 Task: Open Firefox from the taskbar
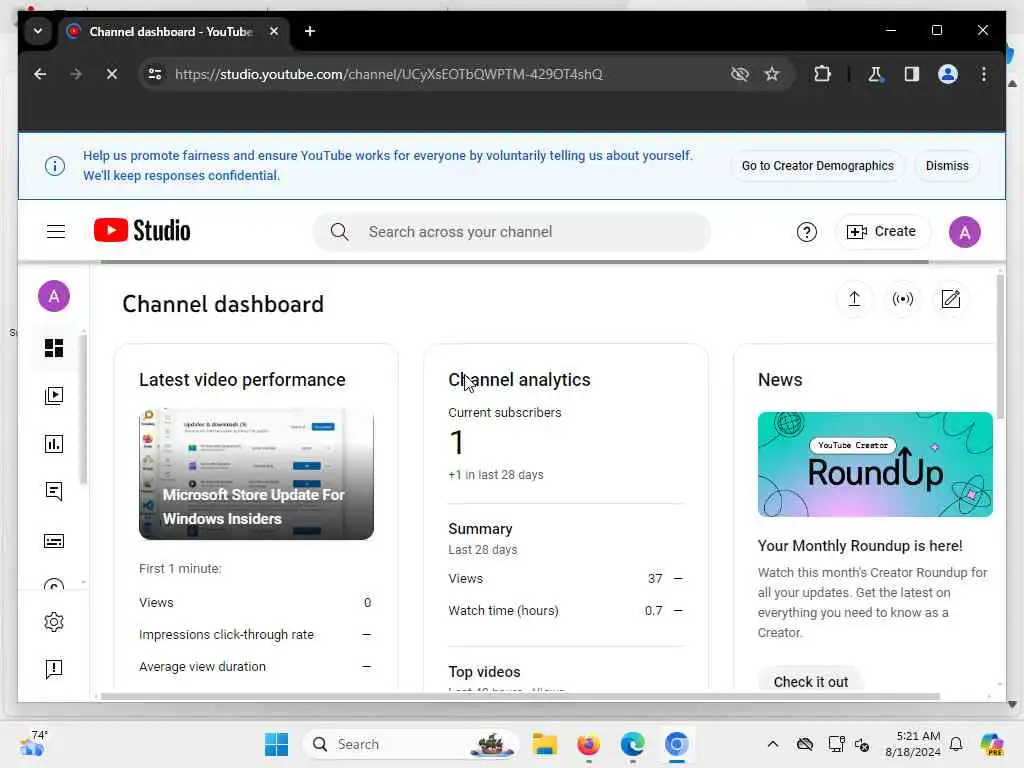pyautogui.click(x=588, y=744)
